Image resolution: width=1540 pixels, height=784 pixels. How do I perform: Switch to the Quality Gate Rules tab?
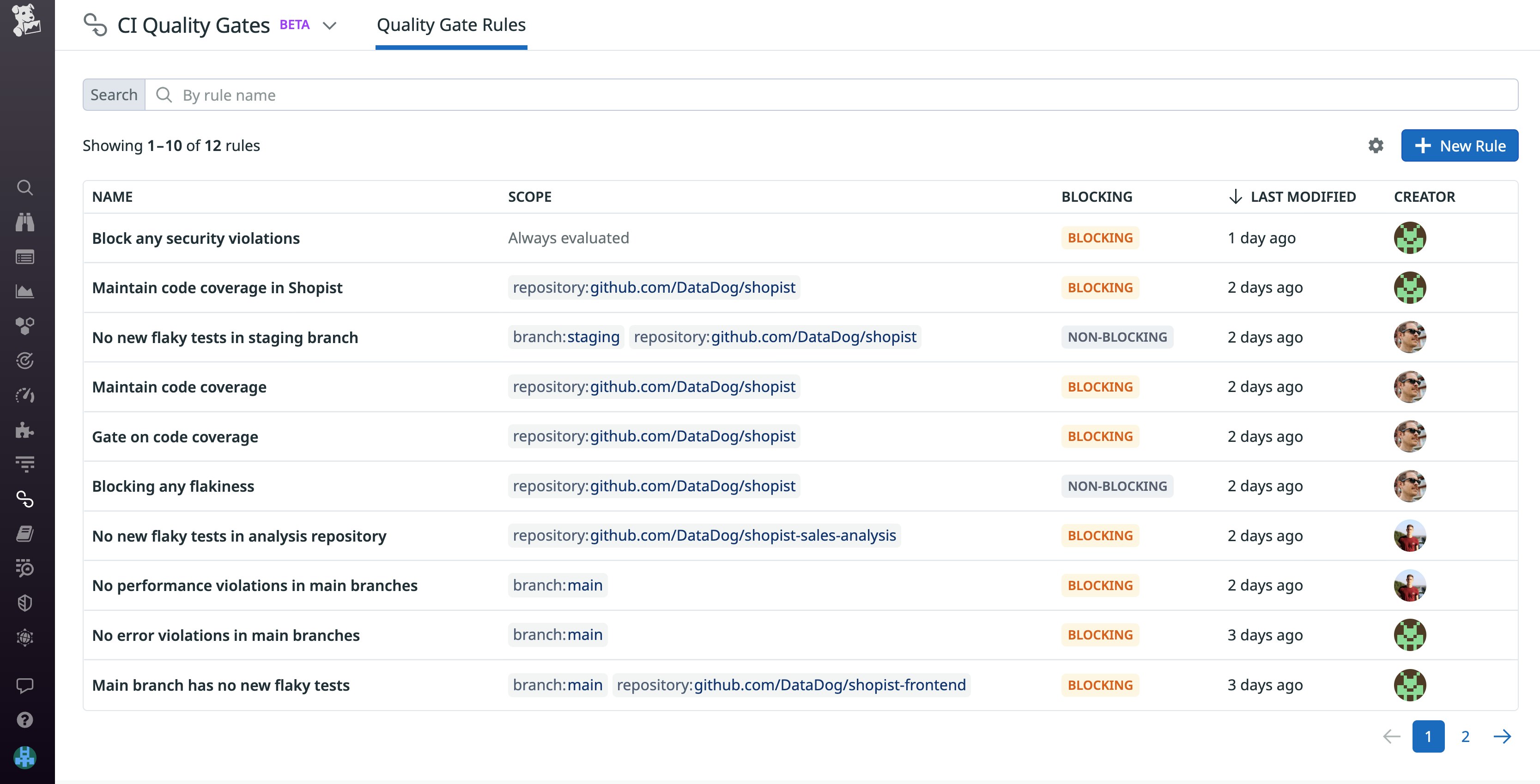(x=450, y=24)
